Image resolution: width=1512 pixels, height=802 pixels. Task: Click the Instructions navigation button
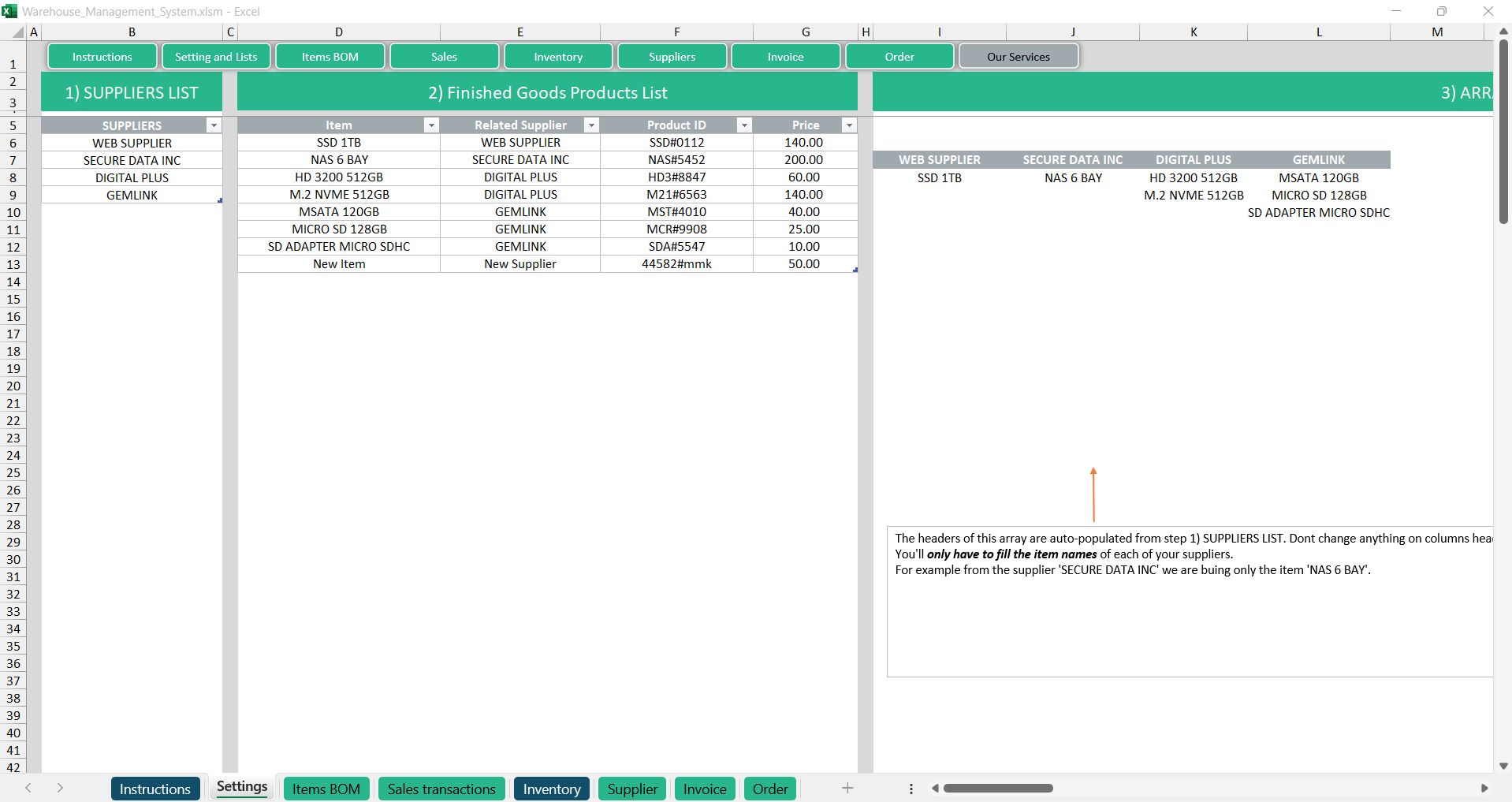102,56
